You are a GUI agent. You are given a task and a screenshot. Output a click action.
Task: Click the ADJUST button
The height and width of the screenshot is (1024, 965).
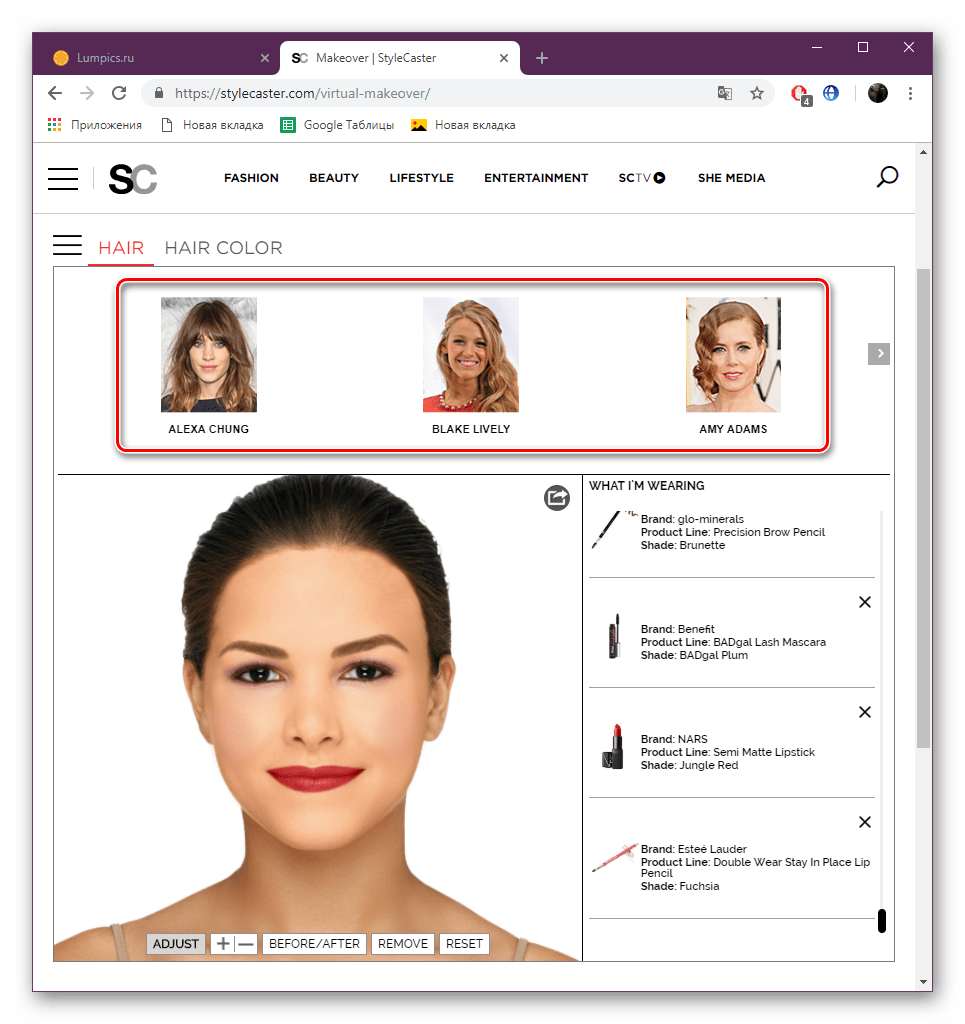[x=175, y=943]
